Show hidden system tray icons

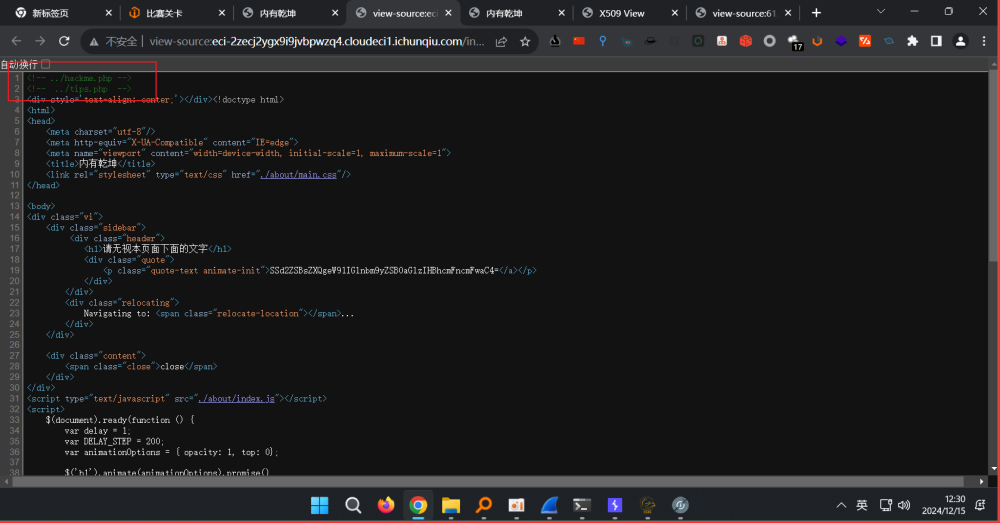coord(841,505)
